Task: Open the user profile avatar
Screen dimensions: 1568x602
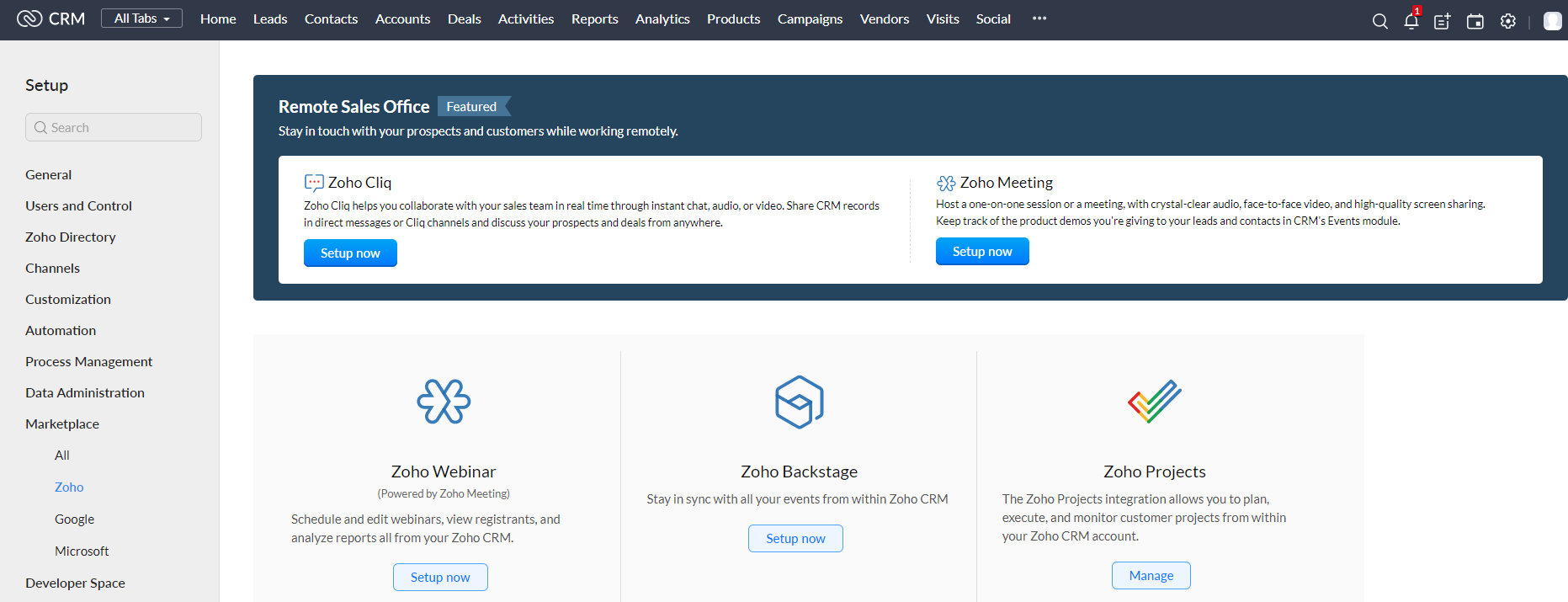Action: (1552, 21)
